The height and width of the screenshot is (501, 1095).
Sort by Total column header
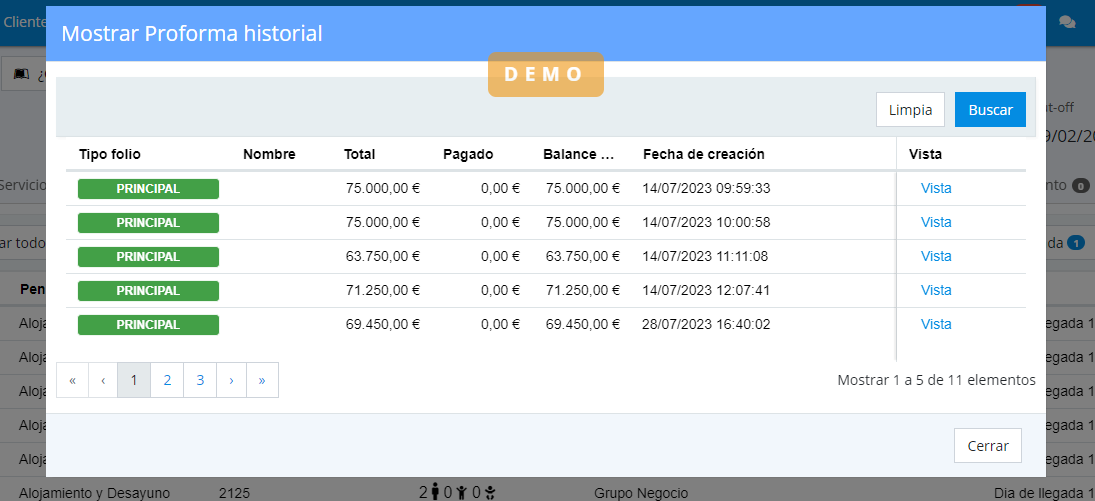(x=359, y=154)
